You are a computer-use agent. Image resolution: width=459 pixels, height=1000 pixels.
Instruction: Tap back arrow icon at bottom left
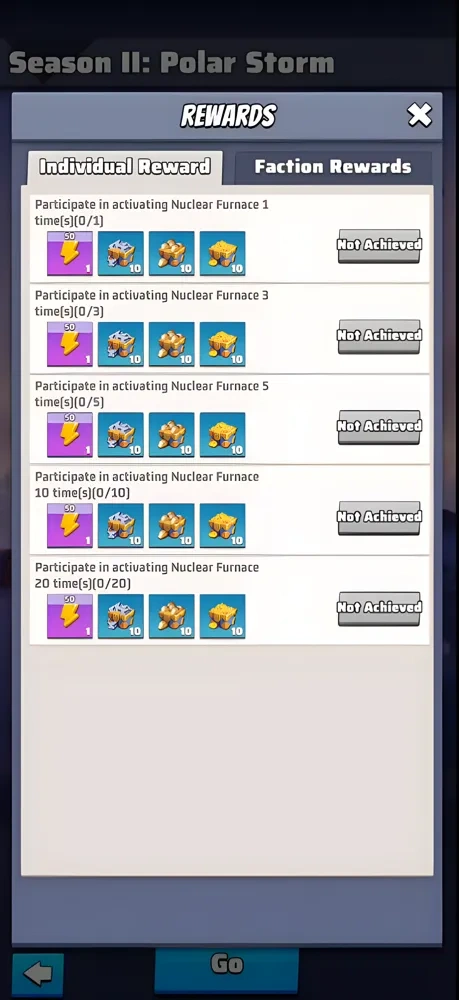point(38,975)
